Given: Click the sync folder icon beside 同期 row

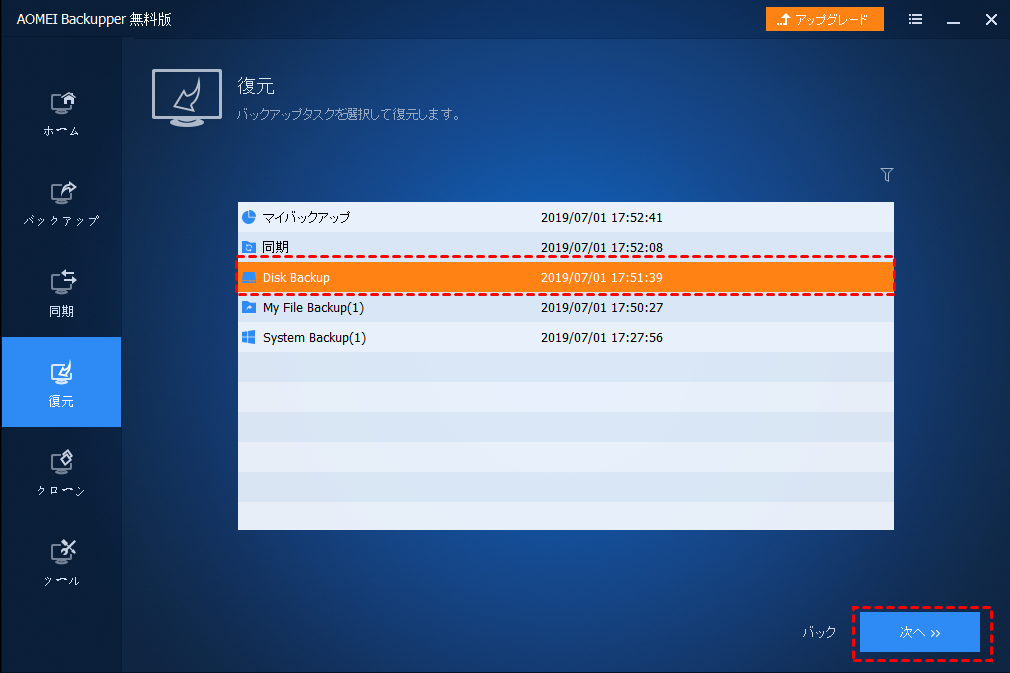Looking at the screenshot, I should pyautogui.click(x=249, y=247).
